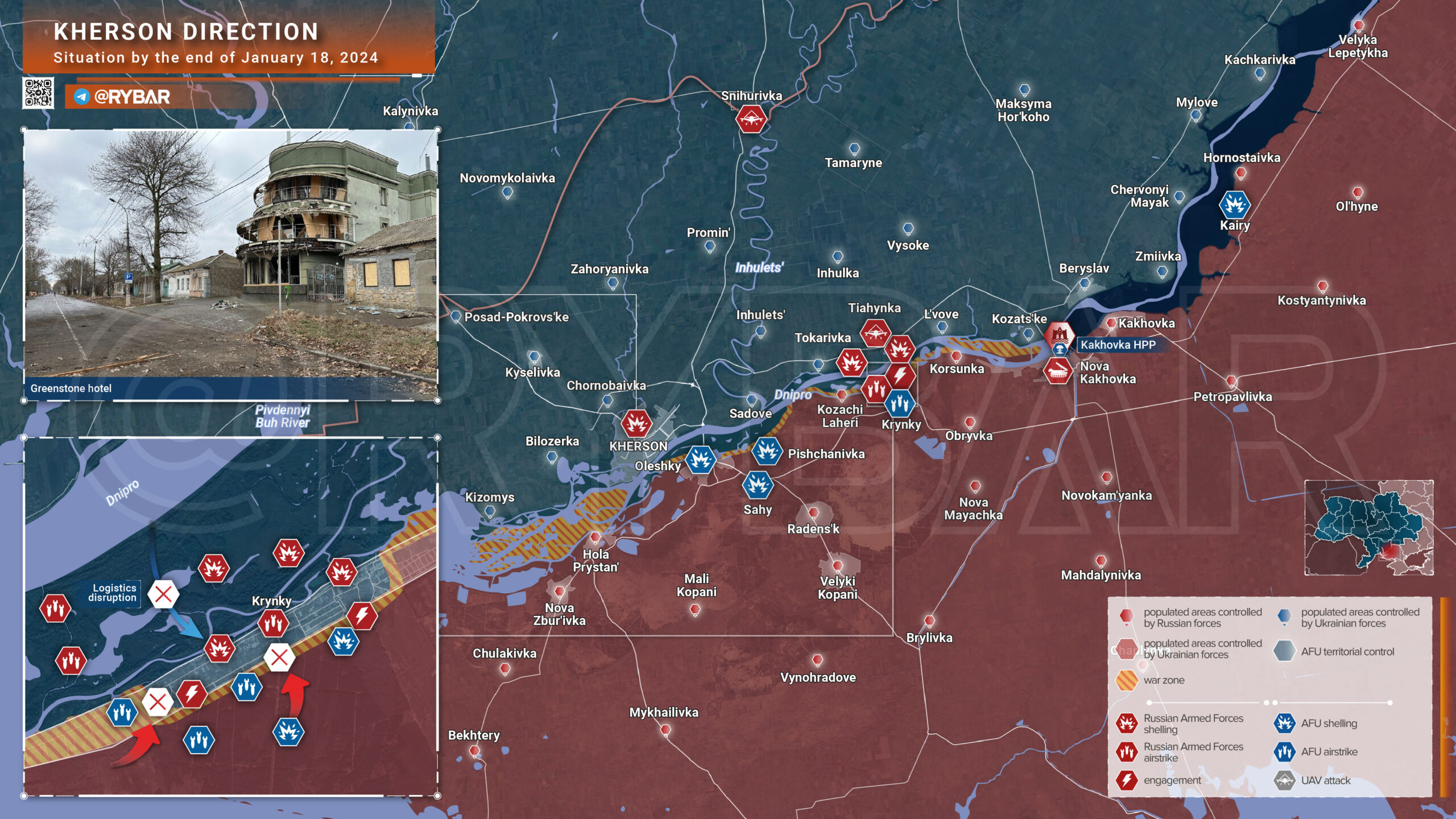Click the Logistics disruption label

pos(114,593)
